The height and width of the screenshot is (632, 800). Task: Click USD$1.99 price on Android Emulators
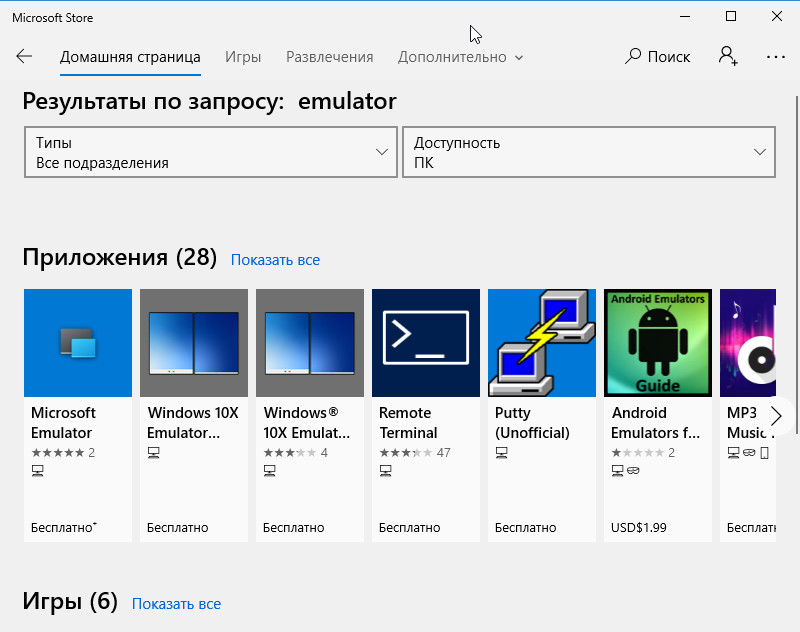[639, 527]
